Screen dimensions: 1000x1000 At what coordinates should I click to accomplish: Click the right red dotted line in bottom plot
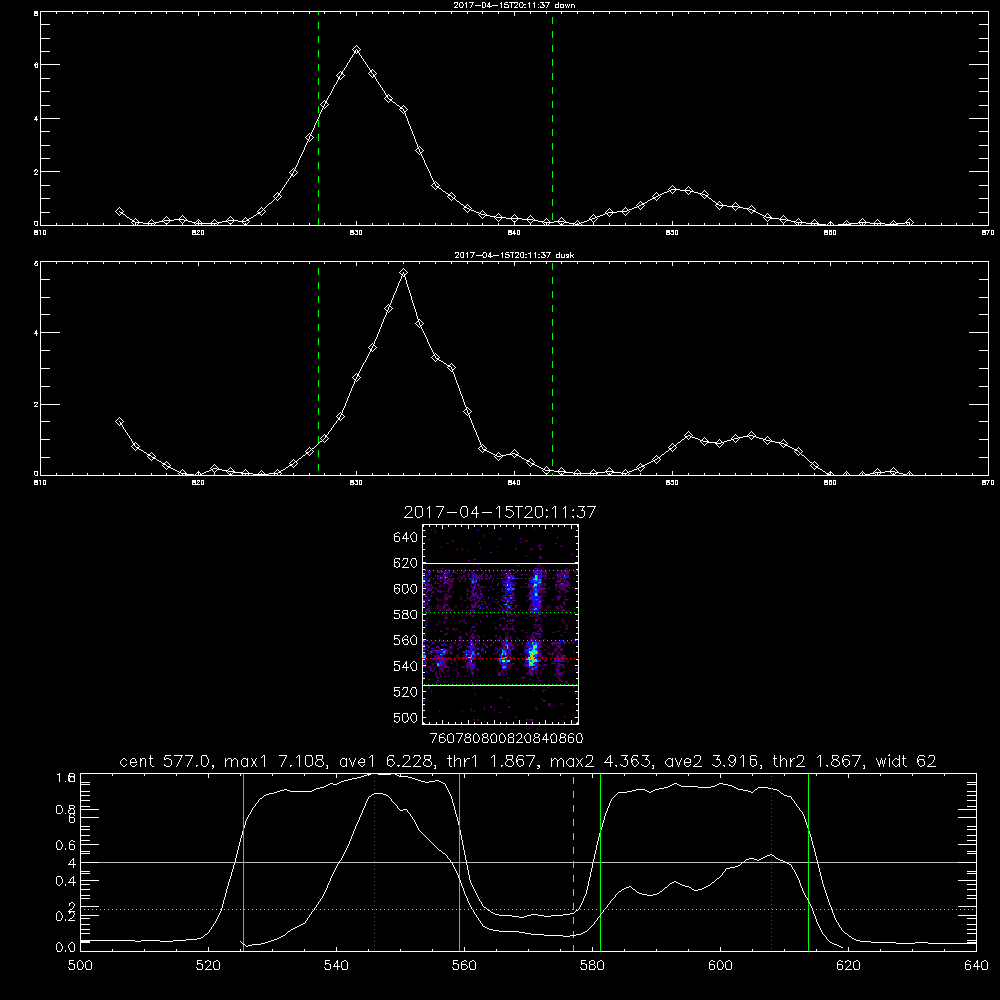(x=772, y=862)
